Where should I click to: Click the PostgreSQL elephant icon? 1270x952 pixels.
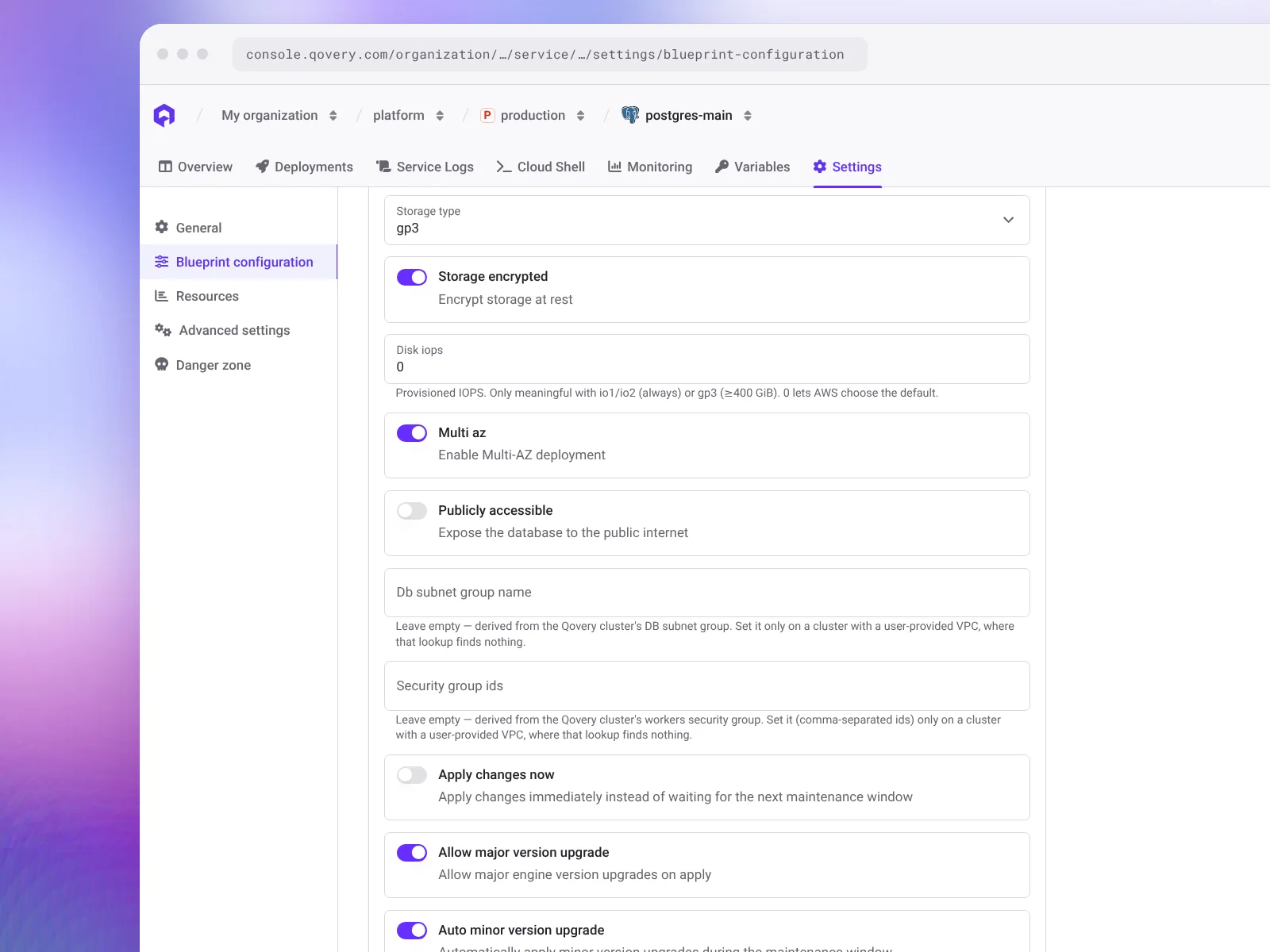[630, 115]
